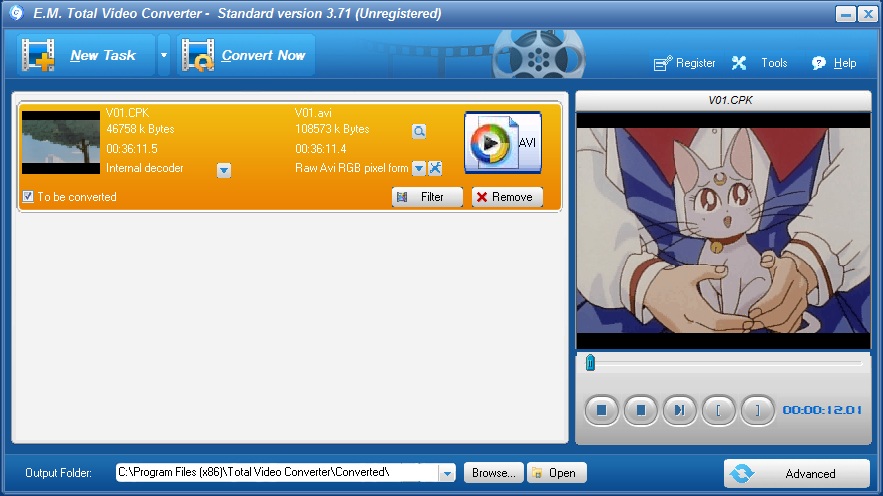
Task: Click the New Task button
Action: tap(86, 55)
